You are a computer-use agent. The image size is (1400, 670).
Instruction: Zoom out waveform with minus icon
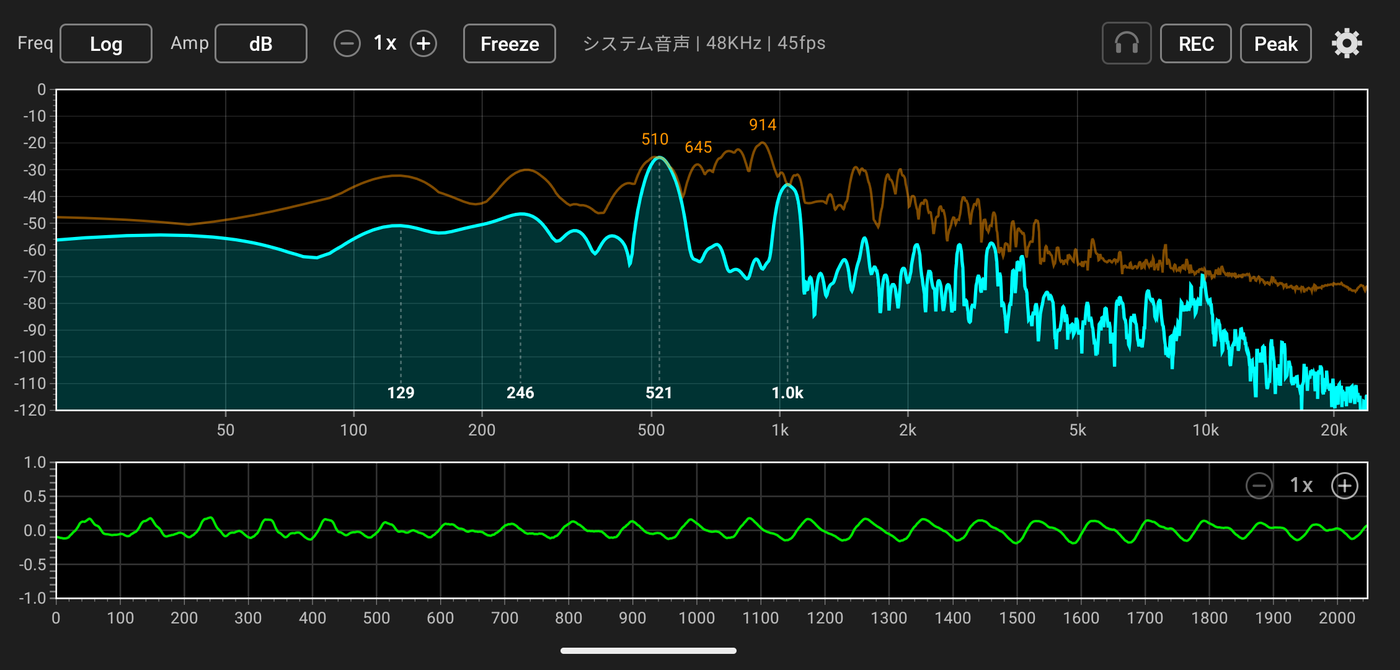(1259, 486)
